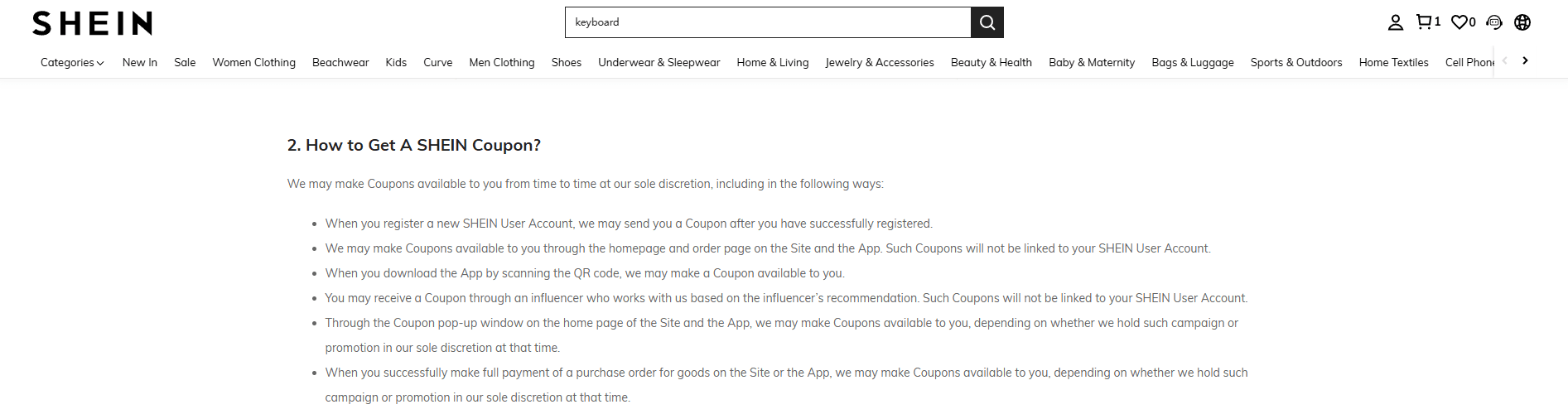
Task: Click the search magnifier button
Action: click(x=987, y=22)
